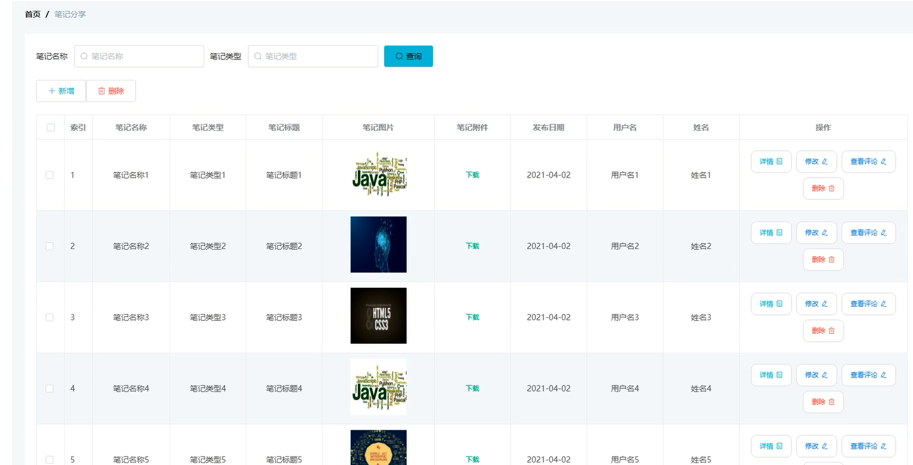The width and height of the screenshot is (913, 465).
Task: Click red 删除 button for row 笔记名称2
Action: click(823, 260)
